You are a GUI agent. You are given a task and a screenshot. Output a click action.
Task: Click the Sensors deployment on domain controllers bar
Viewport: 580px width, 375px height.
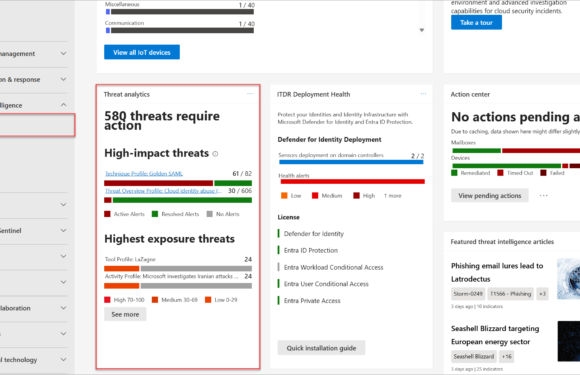point(351,162)
